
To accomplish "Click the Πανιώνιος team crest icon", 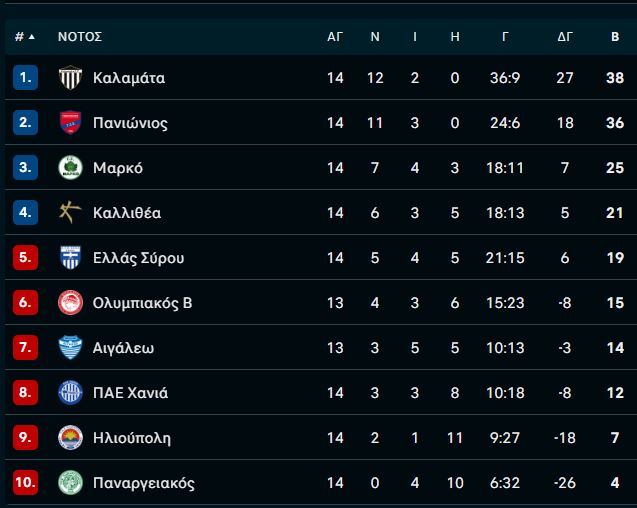I will click(70, 123).
